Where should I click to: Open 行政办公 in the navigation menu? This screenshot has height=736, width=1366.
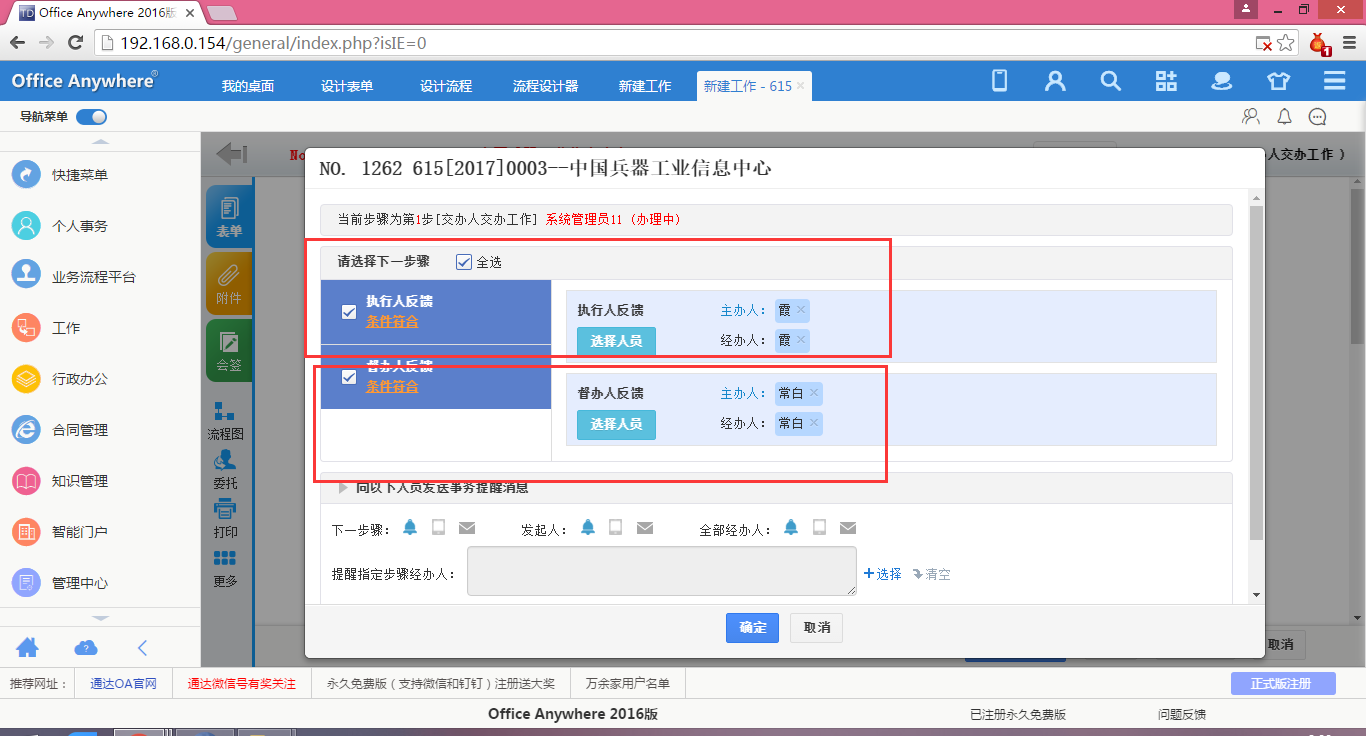80,379
